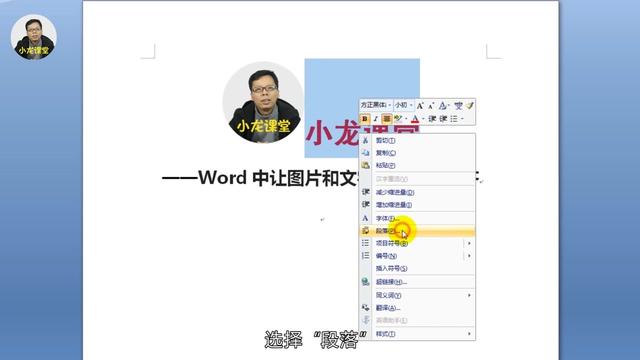Expand the 同义词 submenu arrow
The width and height of the screenshot is (640, 360).
(x=469, y=295)
